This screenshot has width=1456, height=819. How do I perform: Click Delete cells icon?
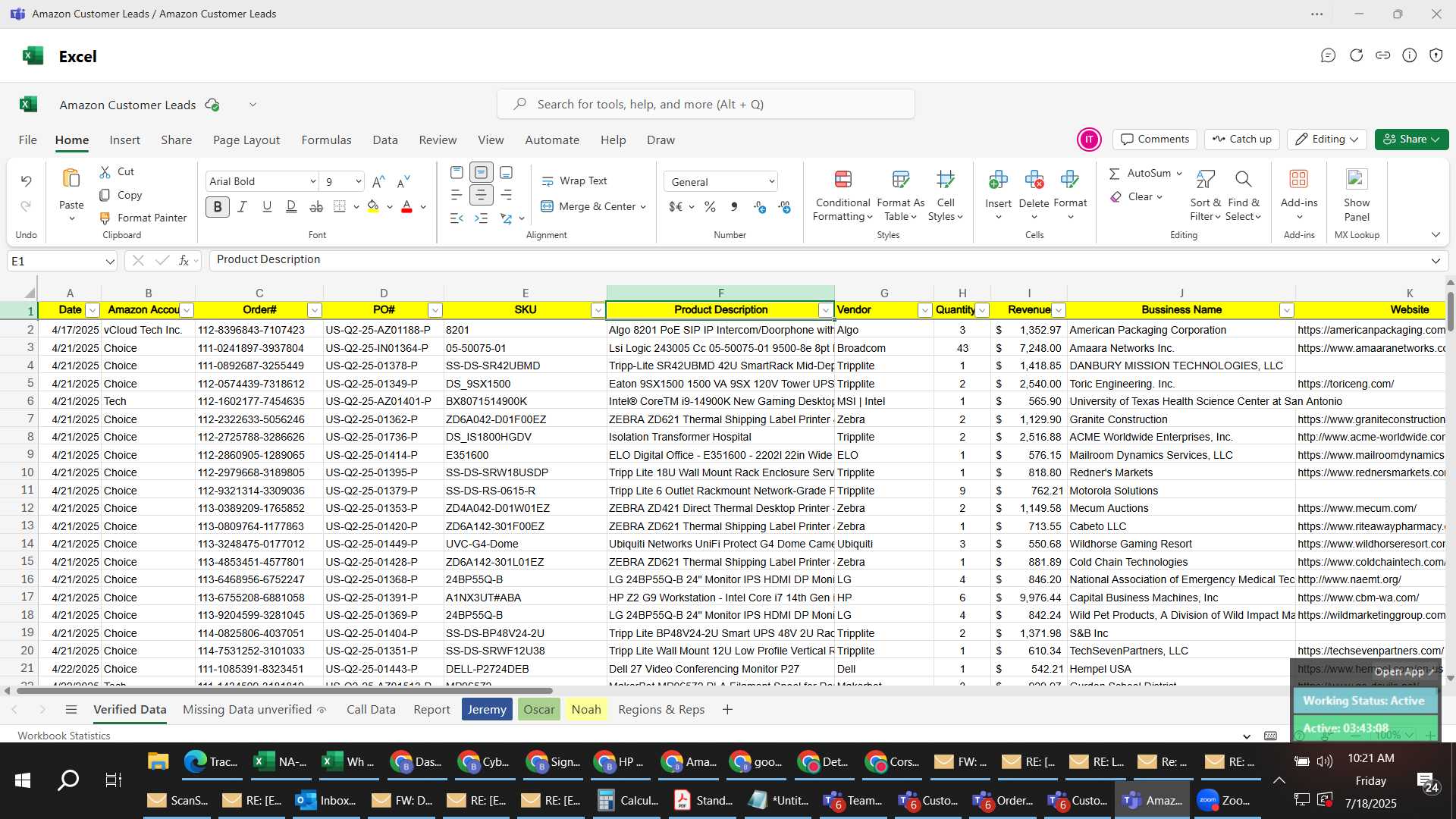coord(1034,180)
